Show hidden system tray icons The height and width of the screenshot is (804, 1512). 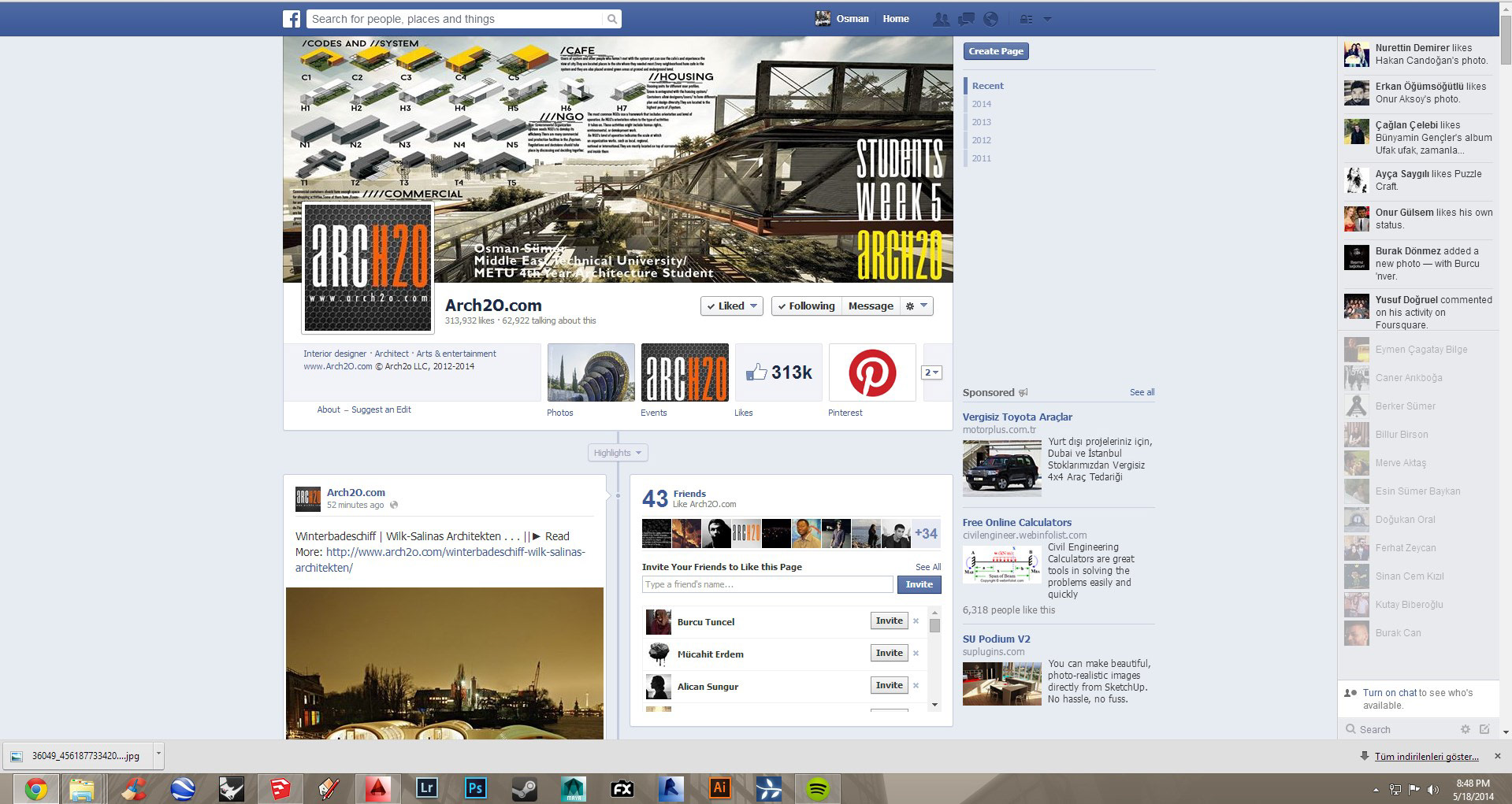1376,790
